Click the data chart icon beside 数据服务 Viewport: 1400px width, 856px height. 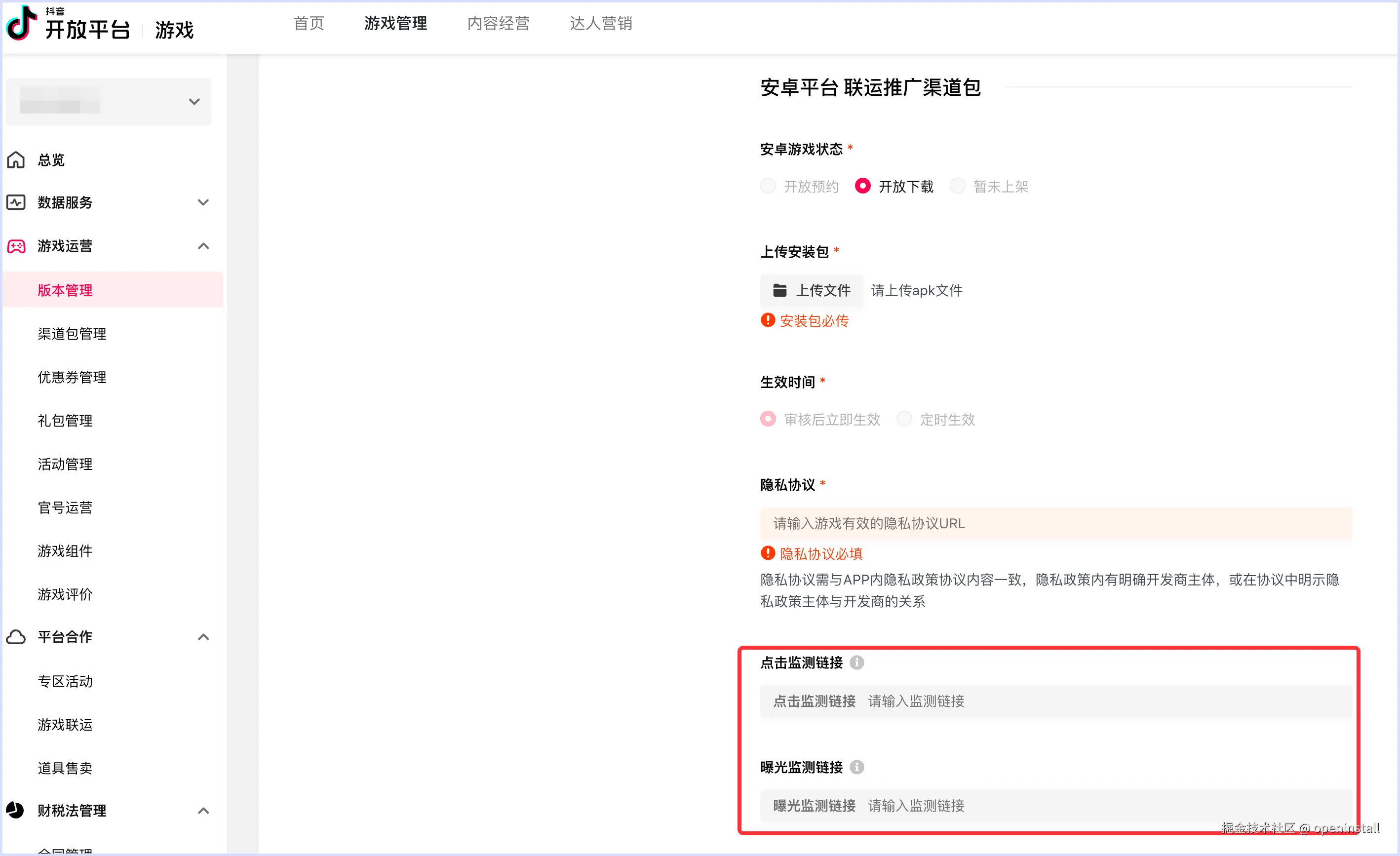point(16,203)
